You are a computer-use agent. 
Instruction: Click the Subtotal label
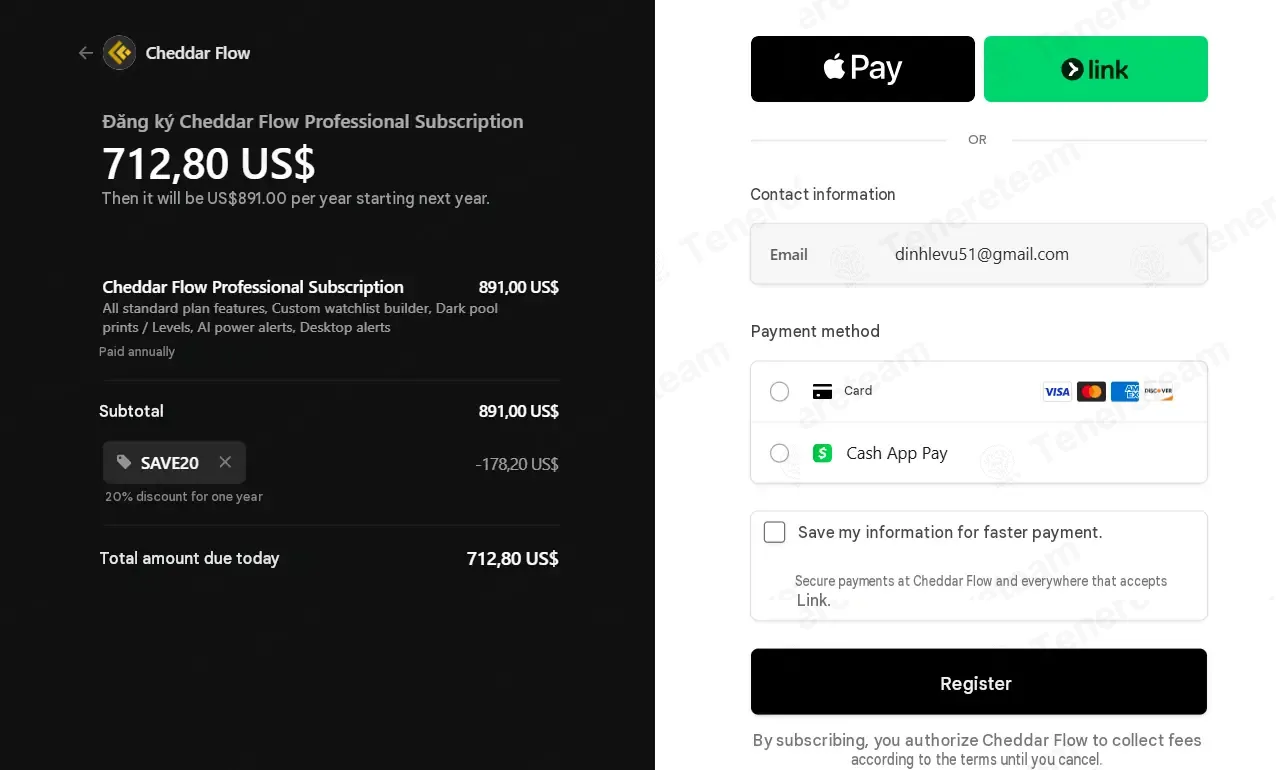click(131, 411)
